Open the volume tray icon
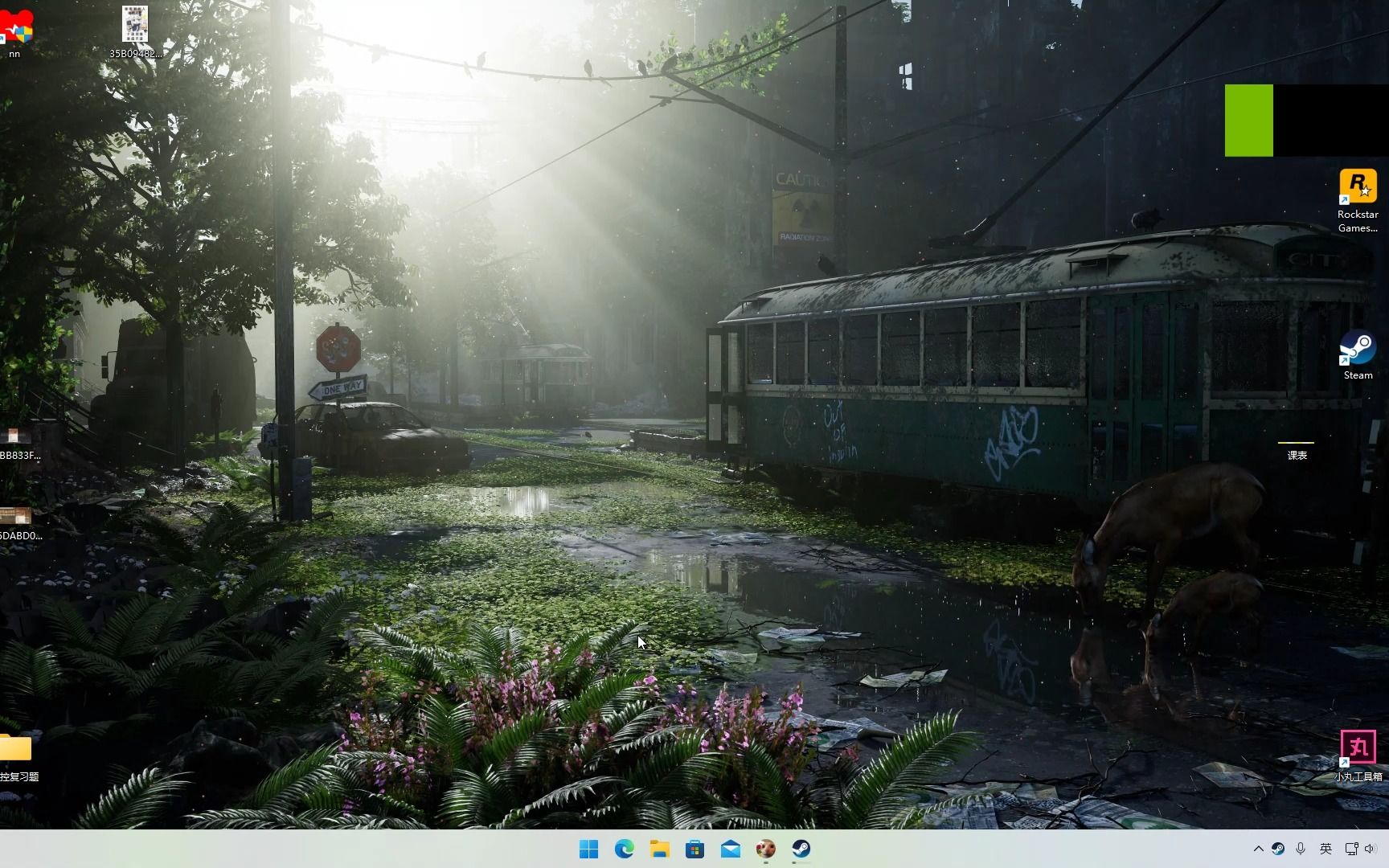This screenshot has height=868, width=1389. pyautogui.click(x=1371, y=849)
